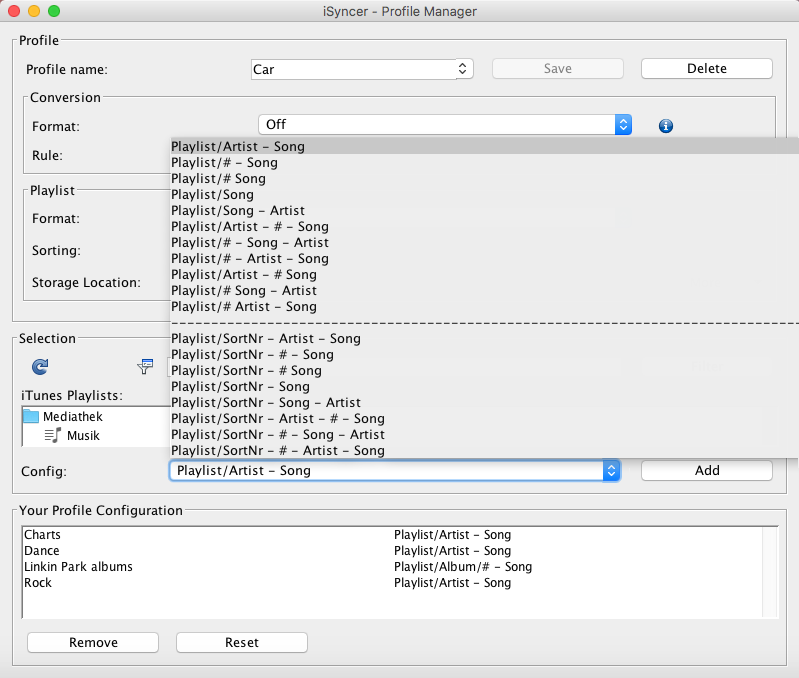Choose 'Playlist/Song – Artist' option
The image size is (799, 678).
click(484, 210)
